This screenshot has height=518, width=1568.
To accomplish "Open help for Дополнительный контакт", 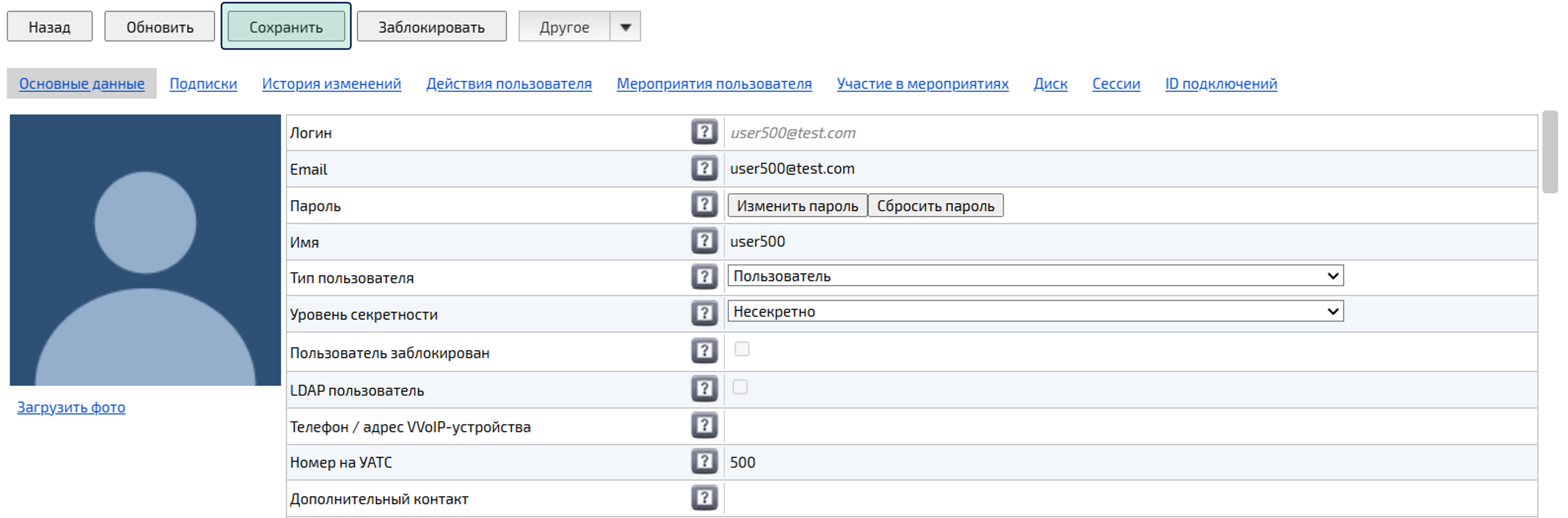I will coord(704,498).
